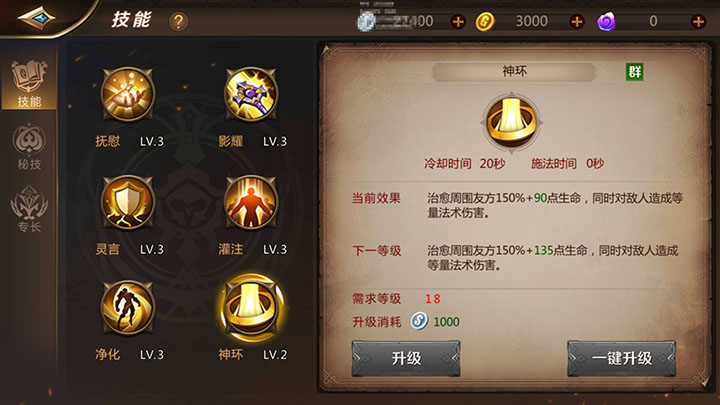Click the green 群 tag
Screen dimensions: 720x405
(x=635, y=72)
